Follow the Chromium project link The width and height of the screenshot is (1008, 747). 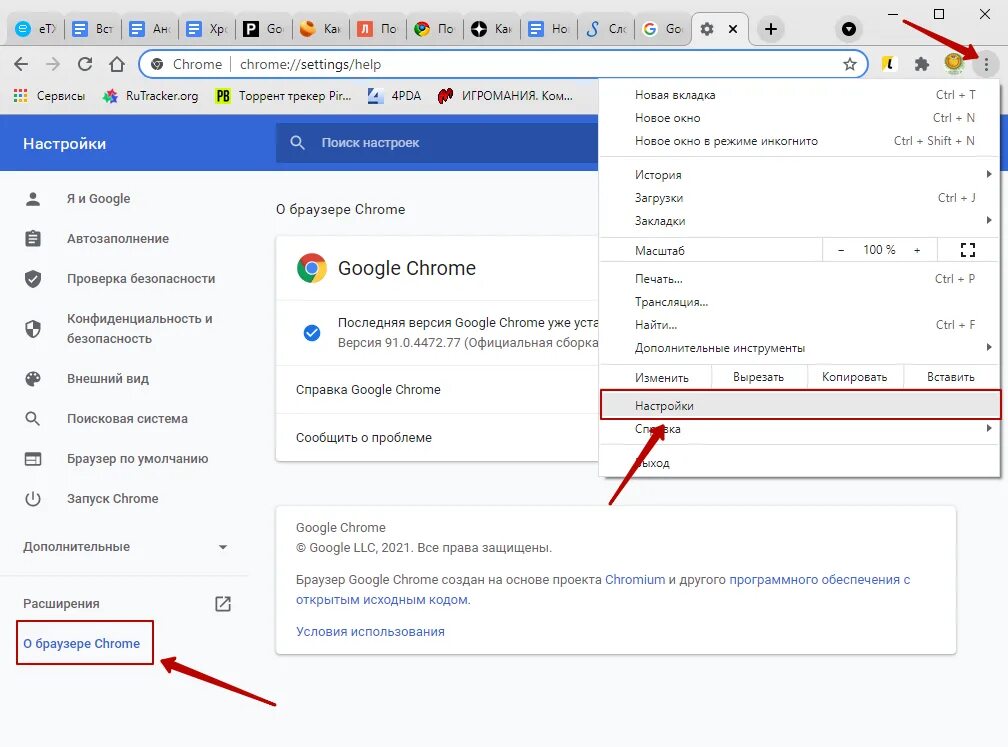pos(634,579)
